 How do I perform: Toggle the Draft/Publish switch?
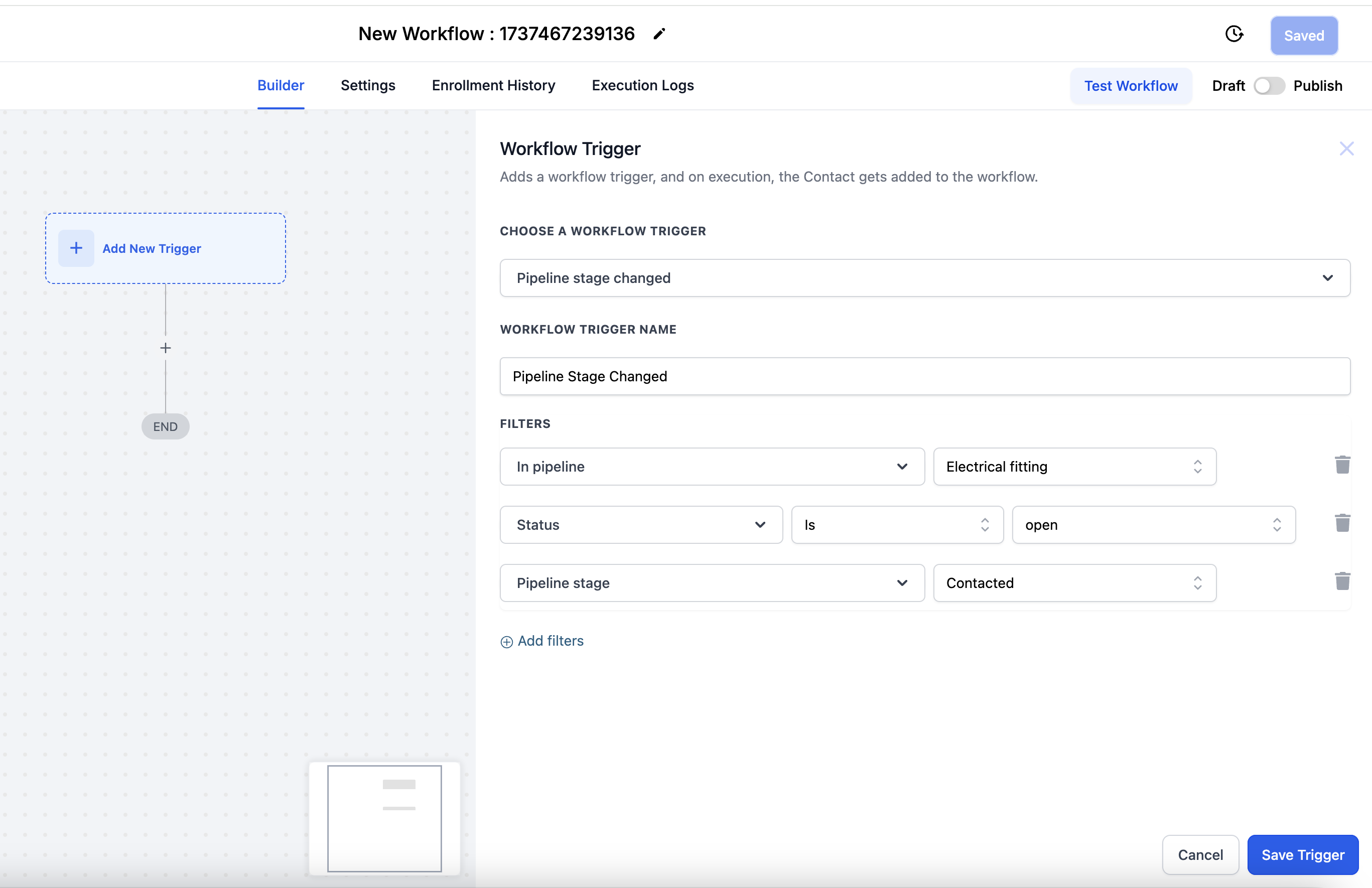point(1269,86)
